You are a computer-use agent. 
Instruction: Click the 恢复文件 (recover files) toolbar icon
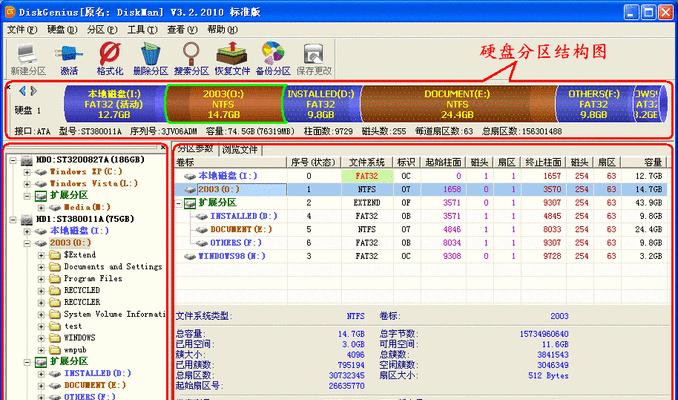(232, 59)
